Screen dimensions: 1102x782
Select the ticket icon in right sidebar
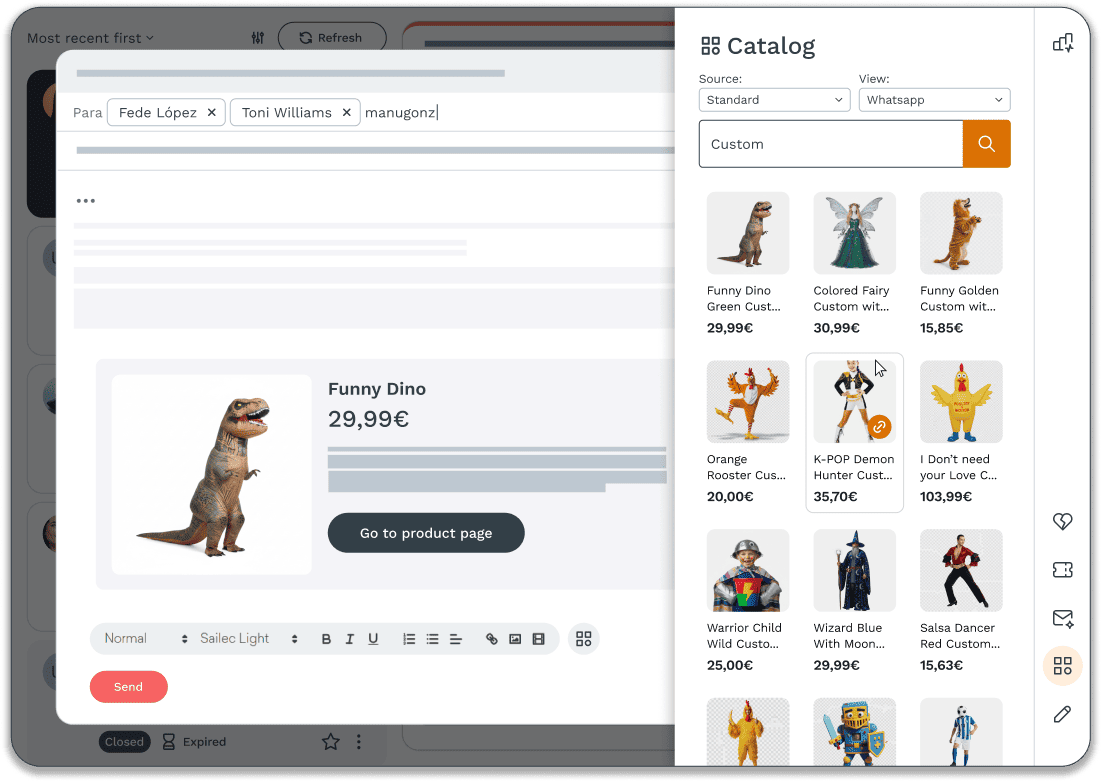(x=1062, y=569)
